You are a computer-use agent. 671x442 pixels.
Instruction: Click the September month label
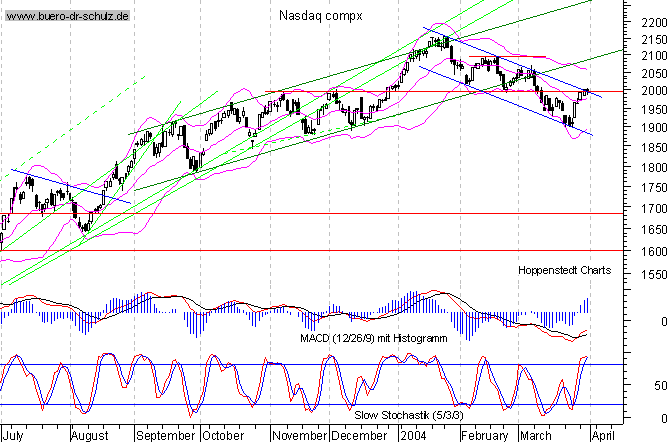(165, 435)
